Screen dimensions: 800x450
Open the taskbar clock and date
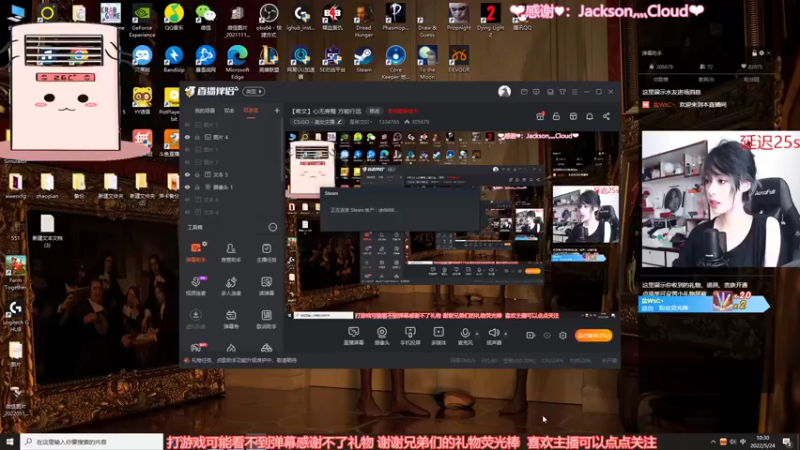763,441
